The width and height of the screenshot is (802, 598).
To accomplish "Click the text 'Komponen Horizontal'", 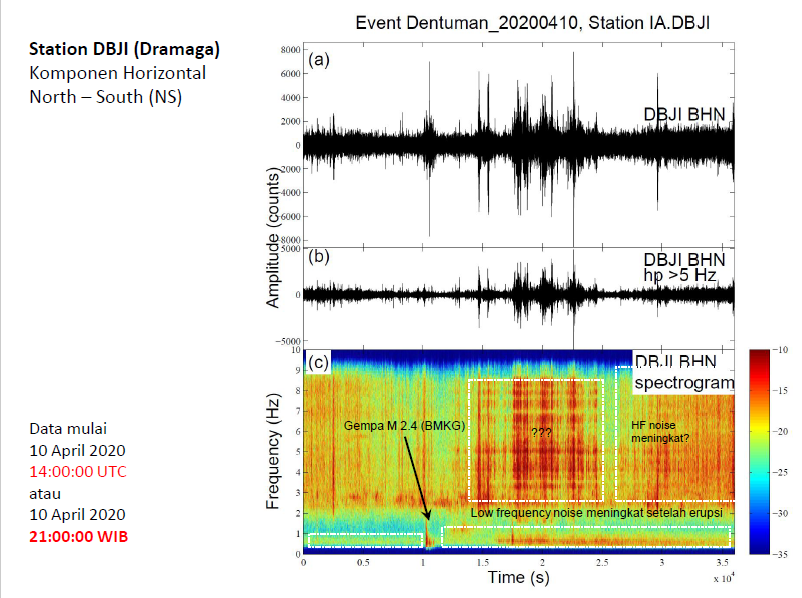I will 118,73.
